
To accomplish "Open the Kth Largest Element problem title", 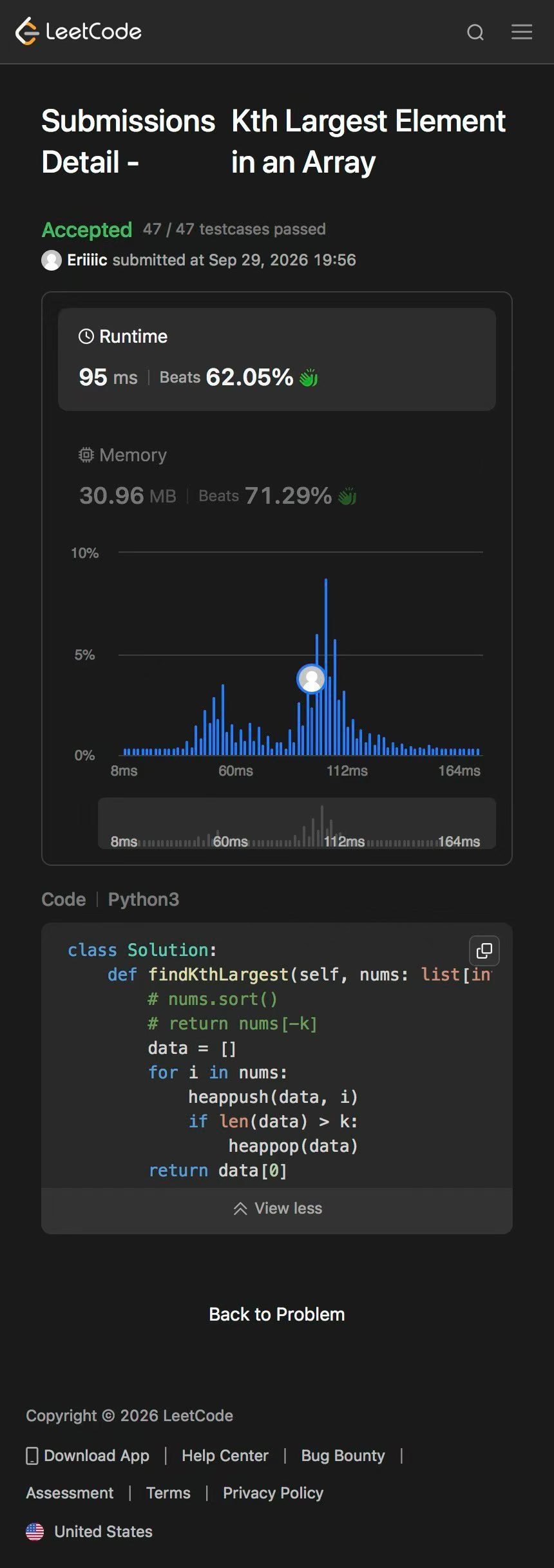I will tap(368, 142).
